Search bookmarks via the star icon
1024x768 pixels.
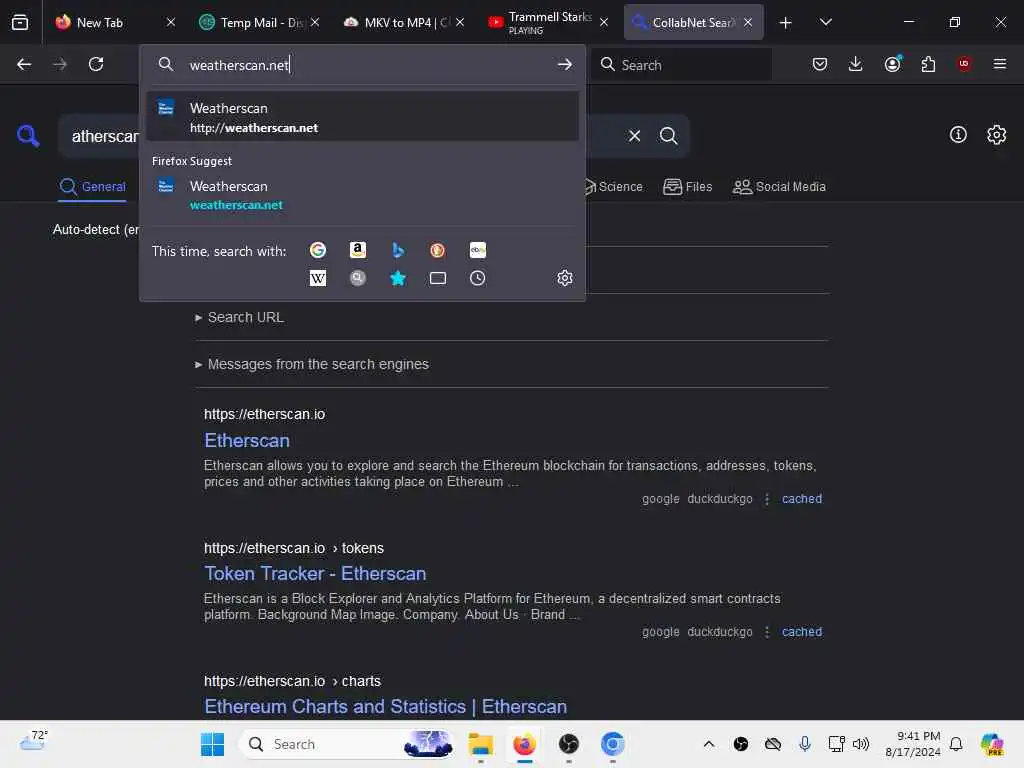pyautogui.click(x=398, y=278)
